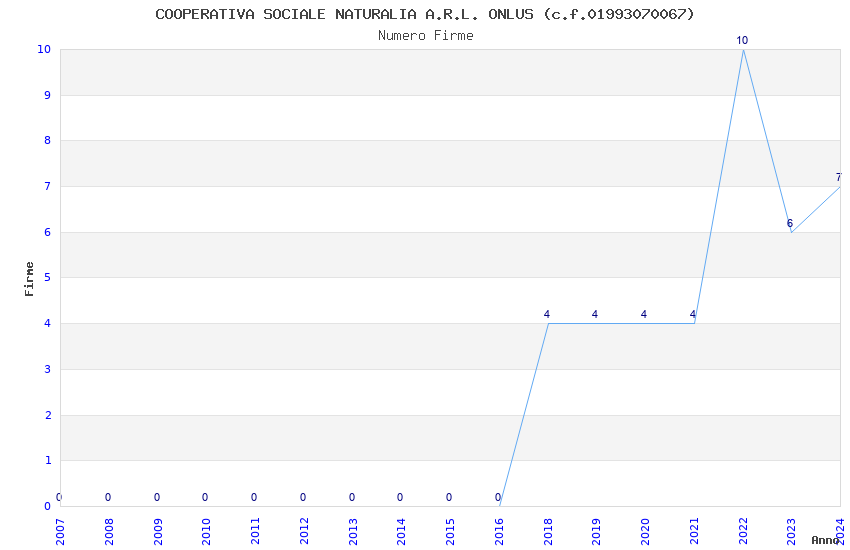This screenshot has width=850, height=550.
Task: Click y-axis tick label 5
Action: [48, 277]
